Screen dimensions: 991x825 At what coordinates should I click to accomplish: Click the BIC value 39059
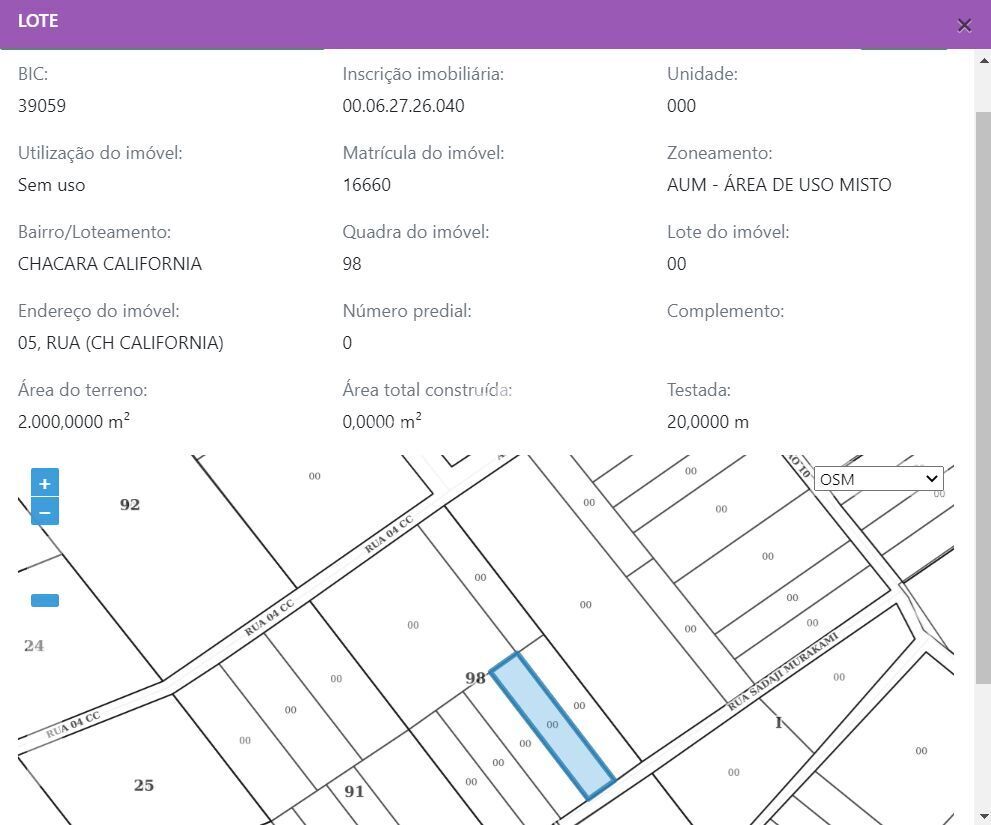42,106
